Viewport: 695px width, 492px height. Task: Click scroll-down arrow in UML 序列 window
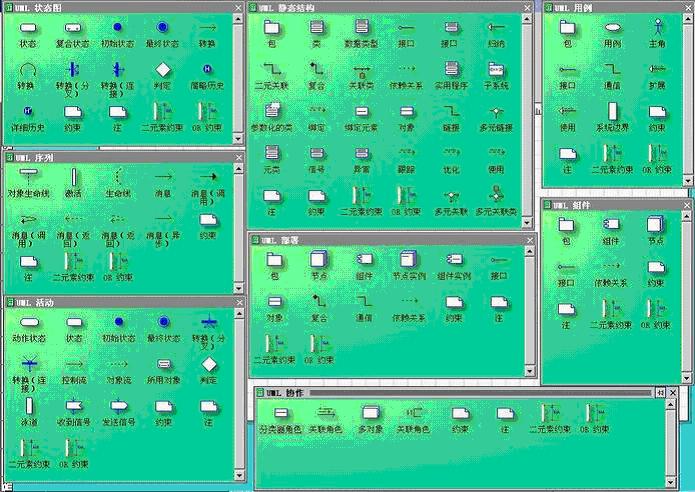click(239, 288)
